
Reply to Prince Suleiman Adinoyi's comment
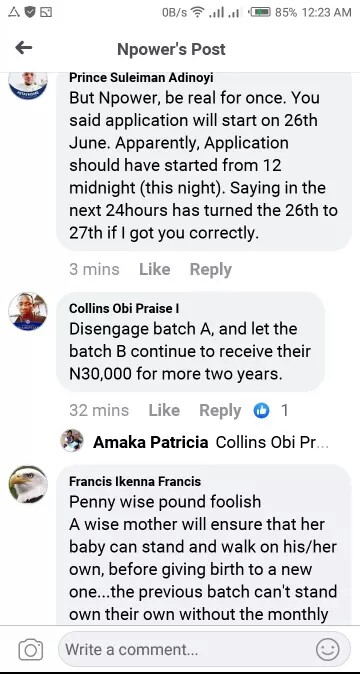(211, 270)
